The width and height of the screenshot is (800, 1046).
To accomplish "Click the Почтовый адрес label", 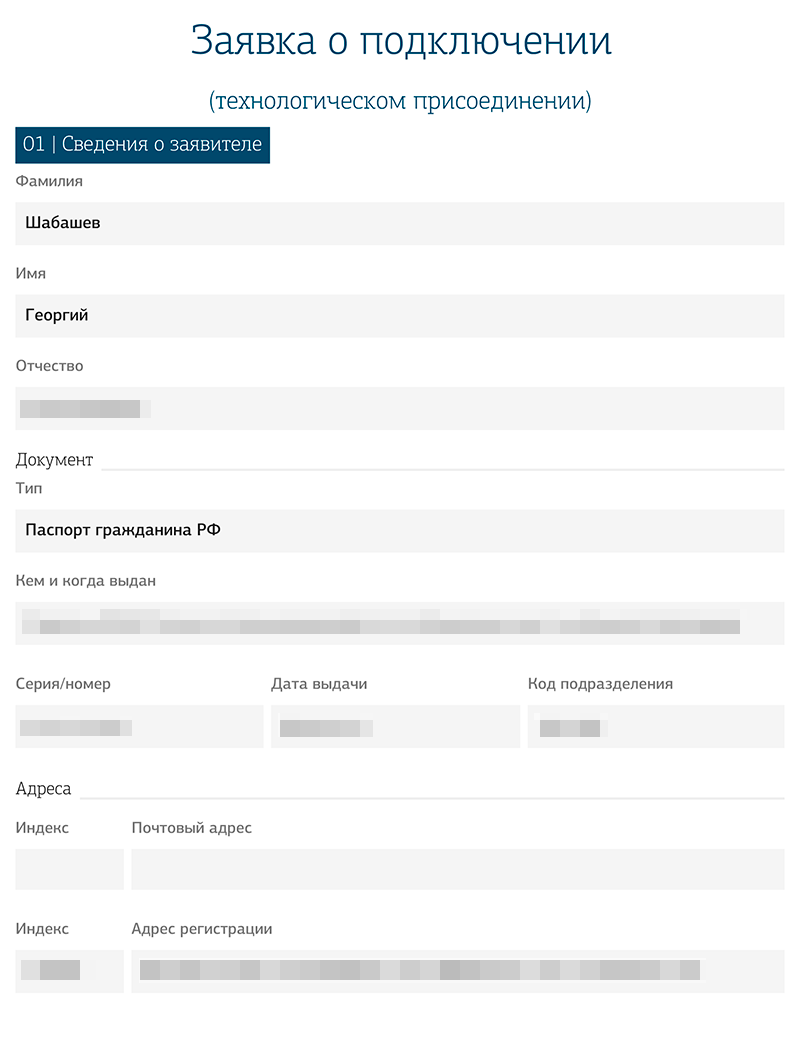I will 191,828.
